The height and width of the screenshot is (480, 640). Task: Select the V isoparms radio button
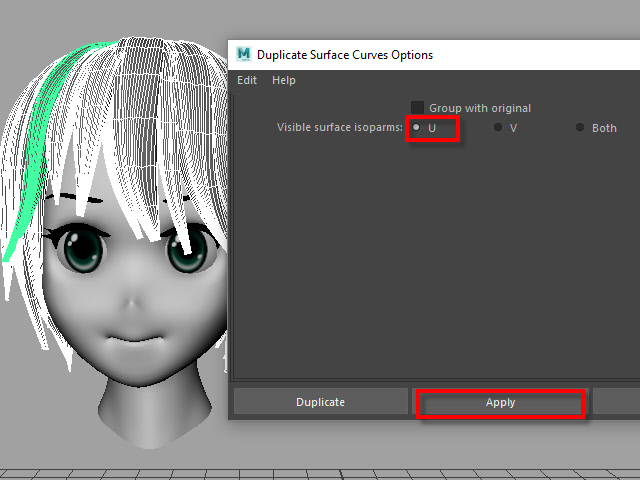[498, 128]
